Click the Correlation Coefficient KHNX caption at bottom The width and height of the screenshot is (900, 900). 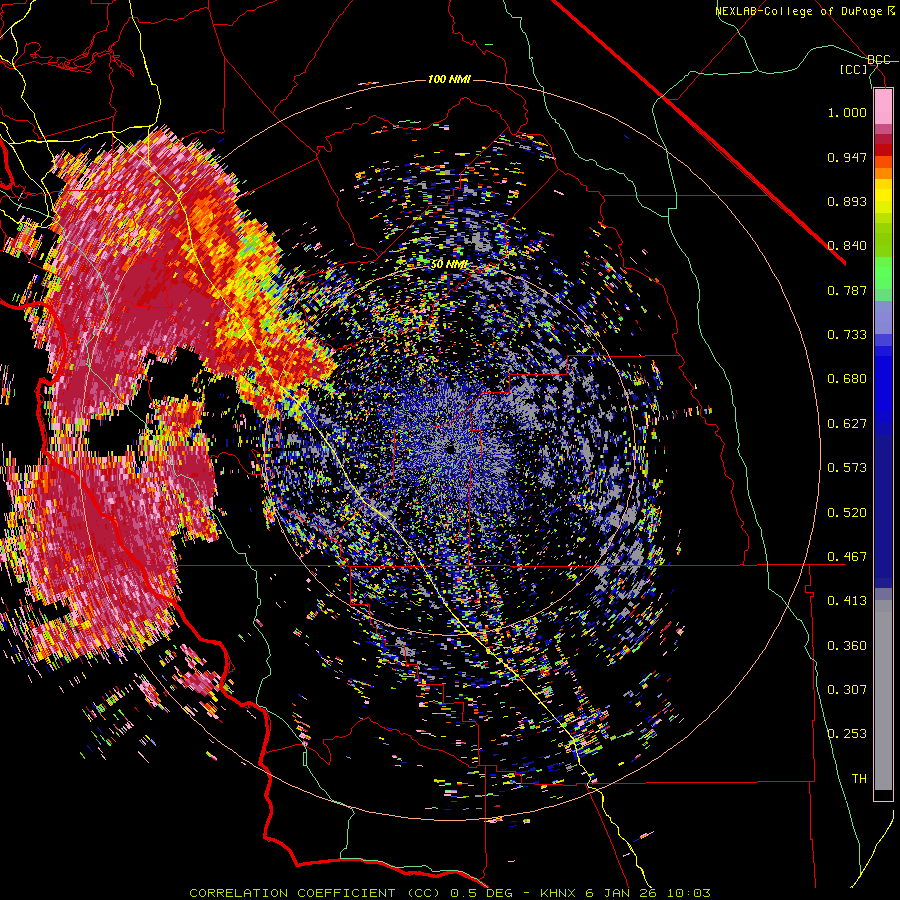point(450,893)
